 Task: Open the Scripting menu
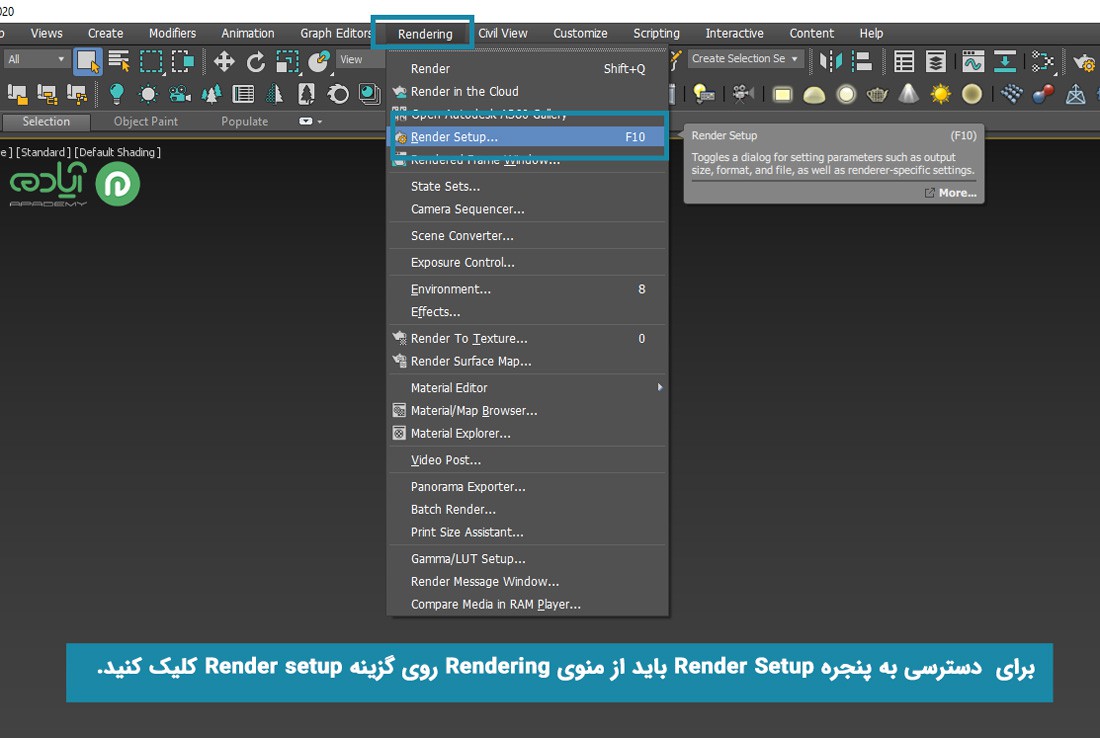coord(656,34)
